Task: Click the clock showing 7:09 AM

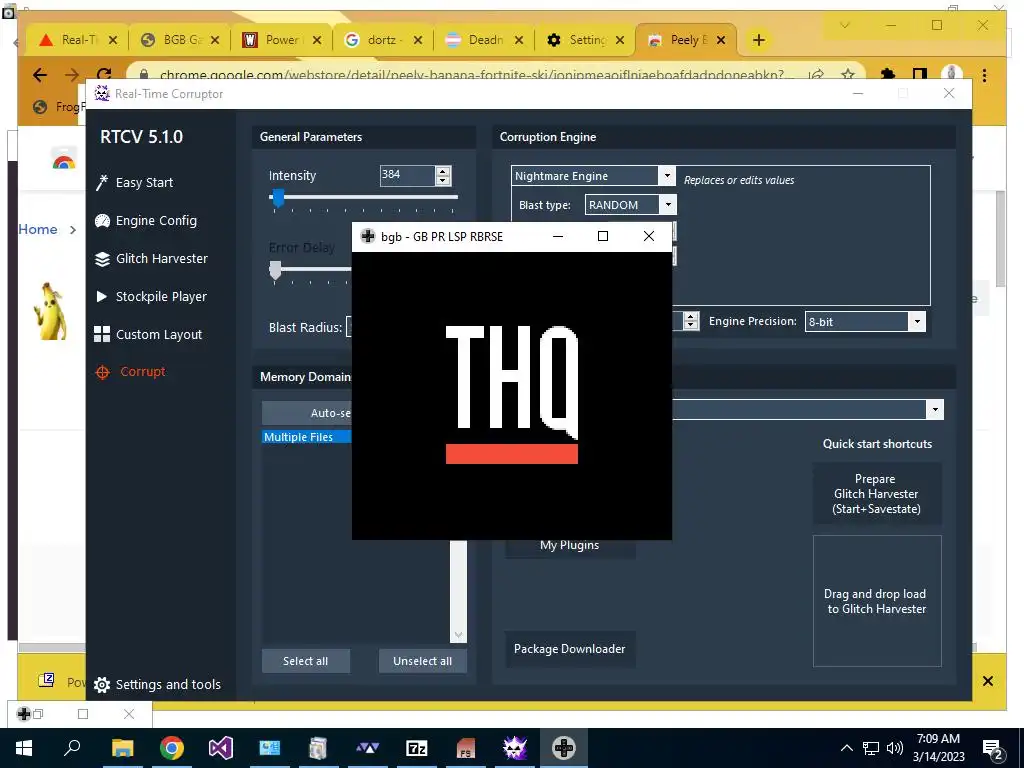Action: (x=938, y=739)
